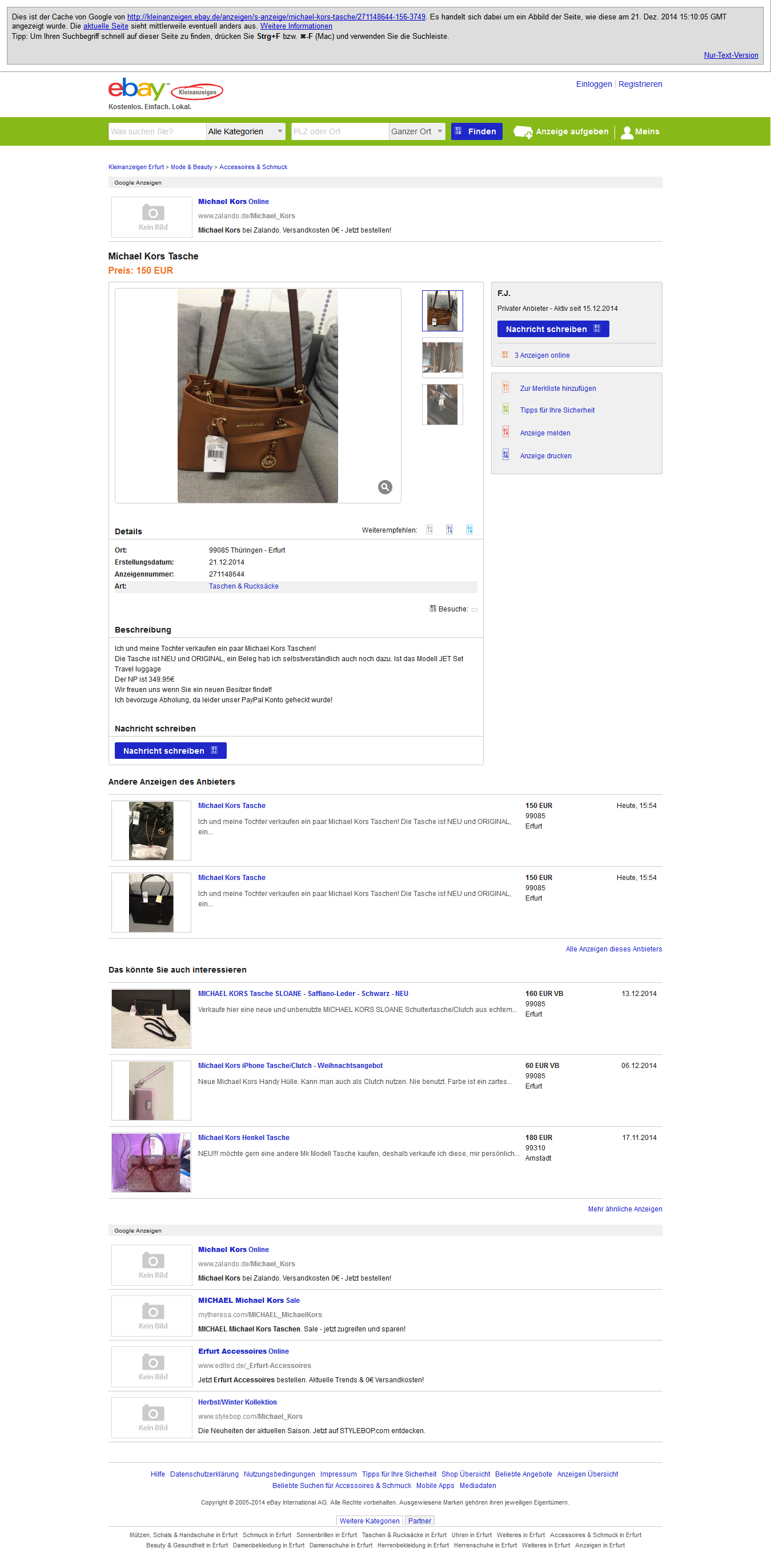This screenshot has width=771, height=1568.
Task: Select the second bag photo thumbnail
Action: tap(443, 357)
